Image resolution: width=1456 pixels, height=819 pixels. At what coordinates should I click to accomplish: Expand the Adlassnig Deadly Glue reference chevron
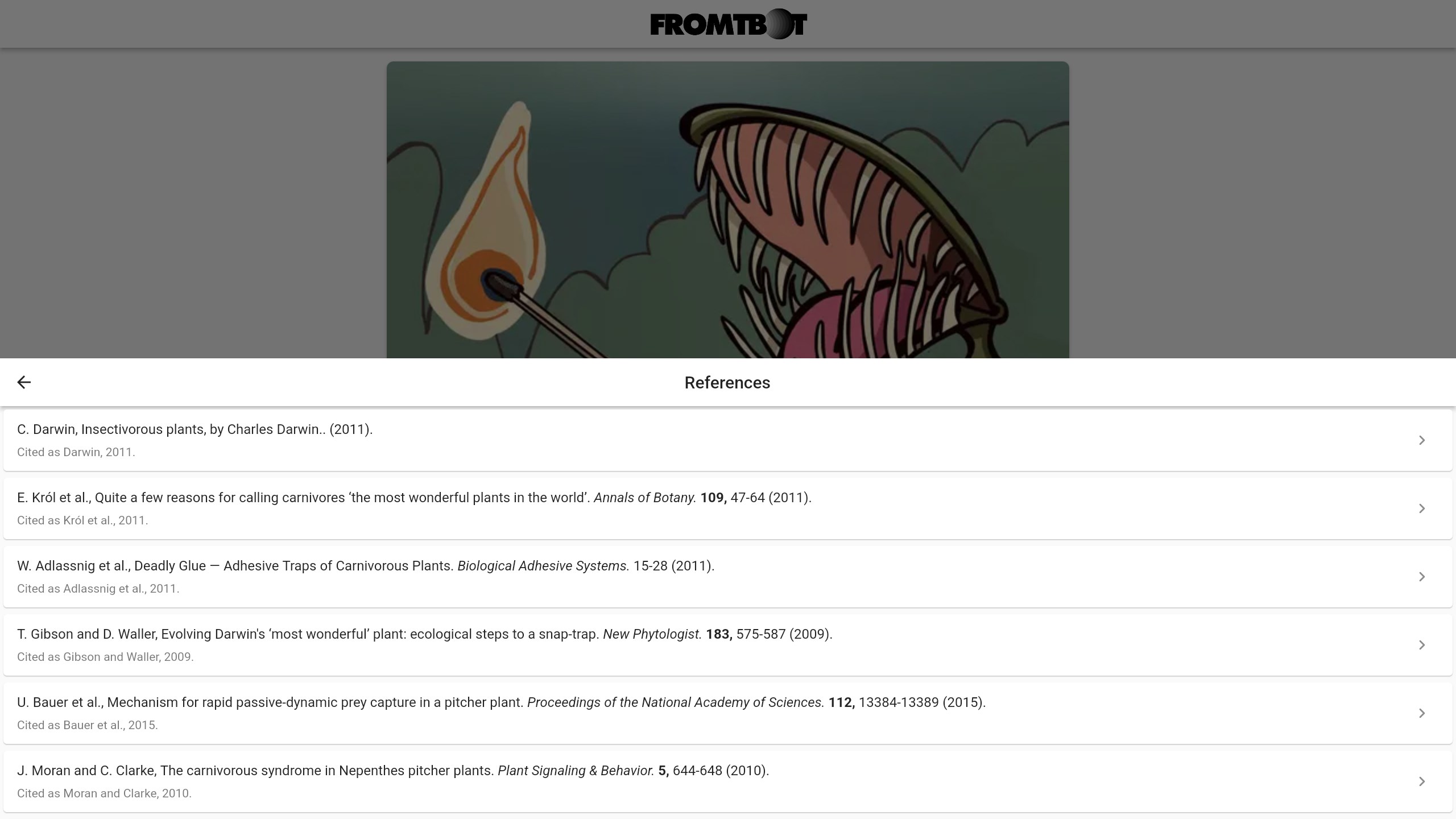click(x=1421, y=577)
